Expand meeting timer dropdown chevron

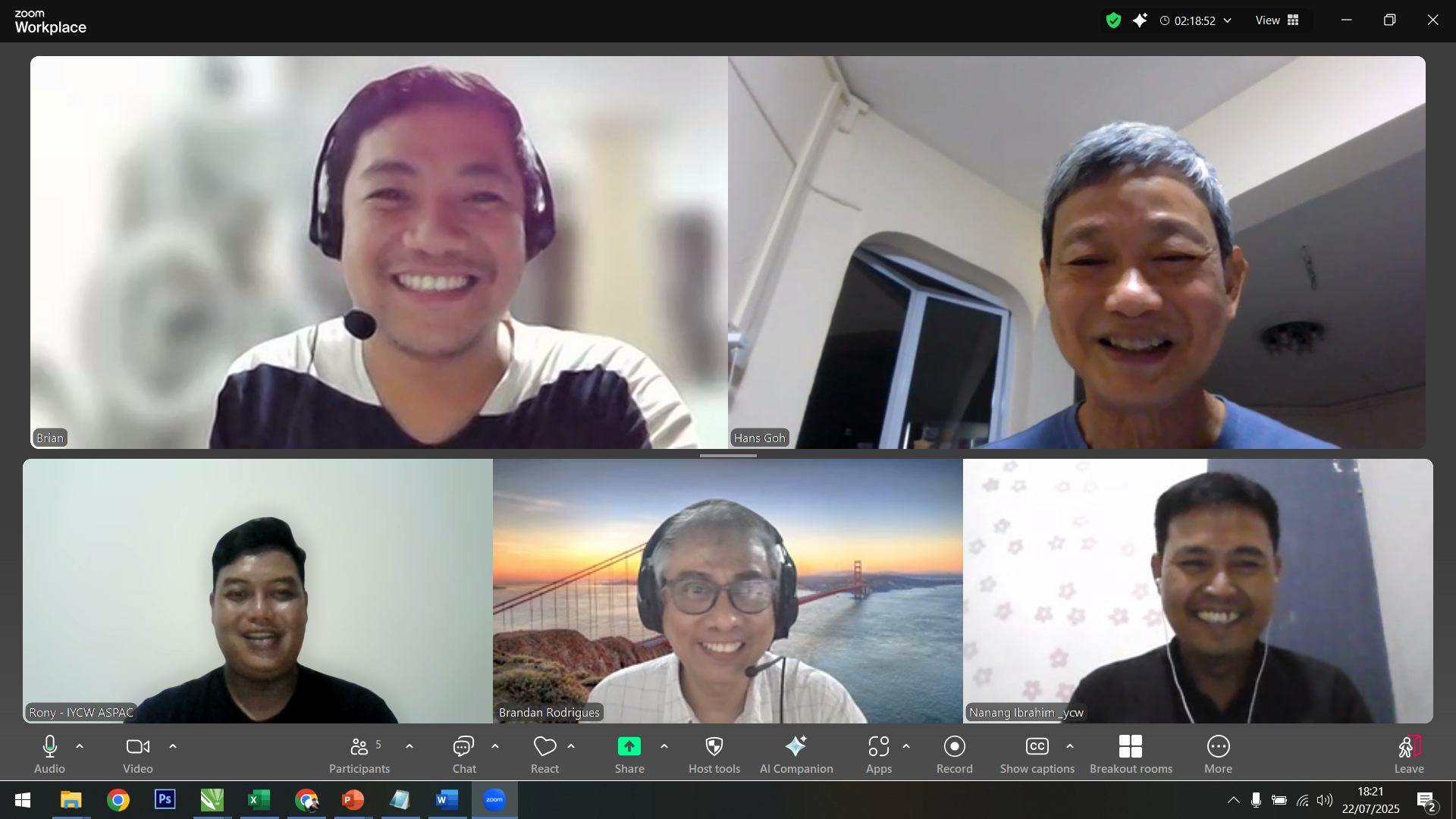pyautogui.click(x=1227, y=20)
